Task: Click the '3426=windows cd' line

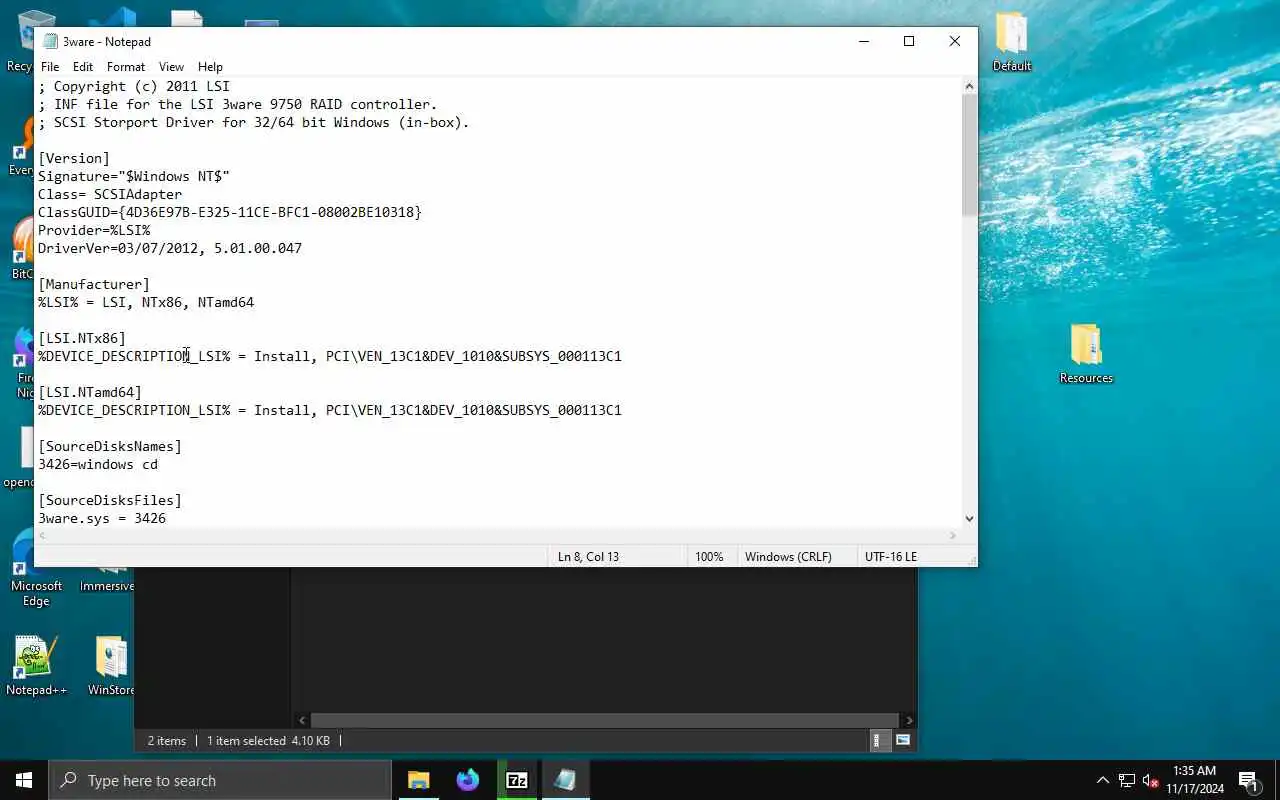Action: point(98,464)
